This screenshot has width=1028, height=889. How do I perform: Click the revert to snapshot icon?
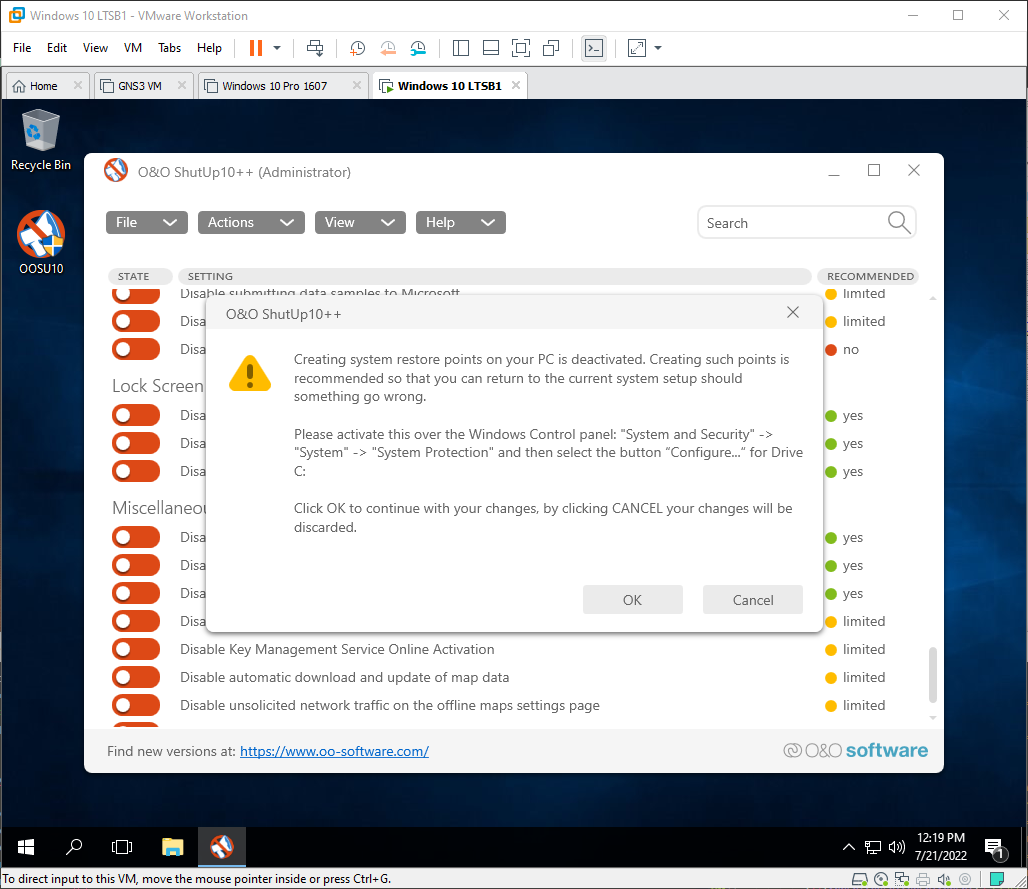[388, 48]
